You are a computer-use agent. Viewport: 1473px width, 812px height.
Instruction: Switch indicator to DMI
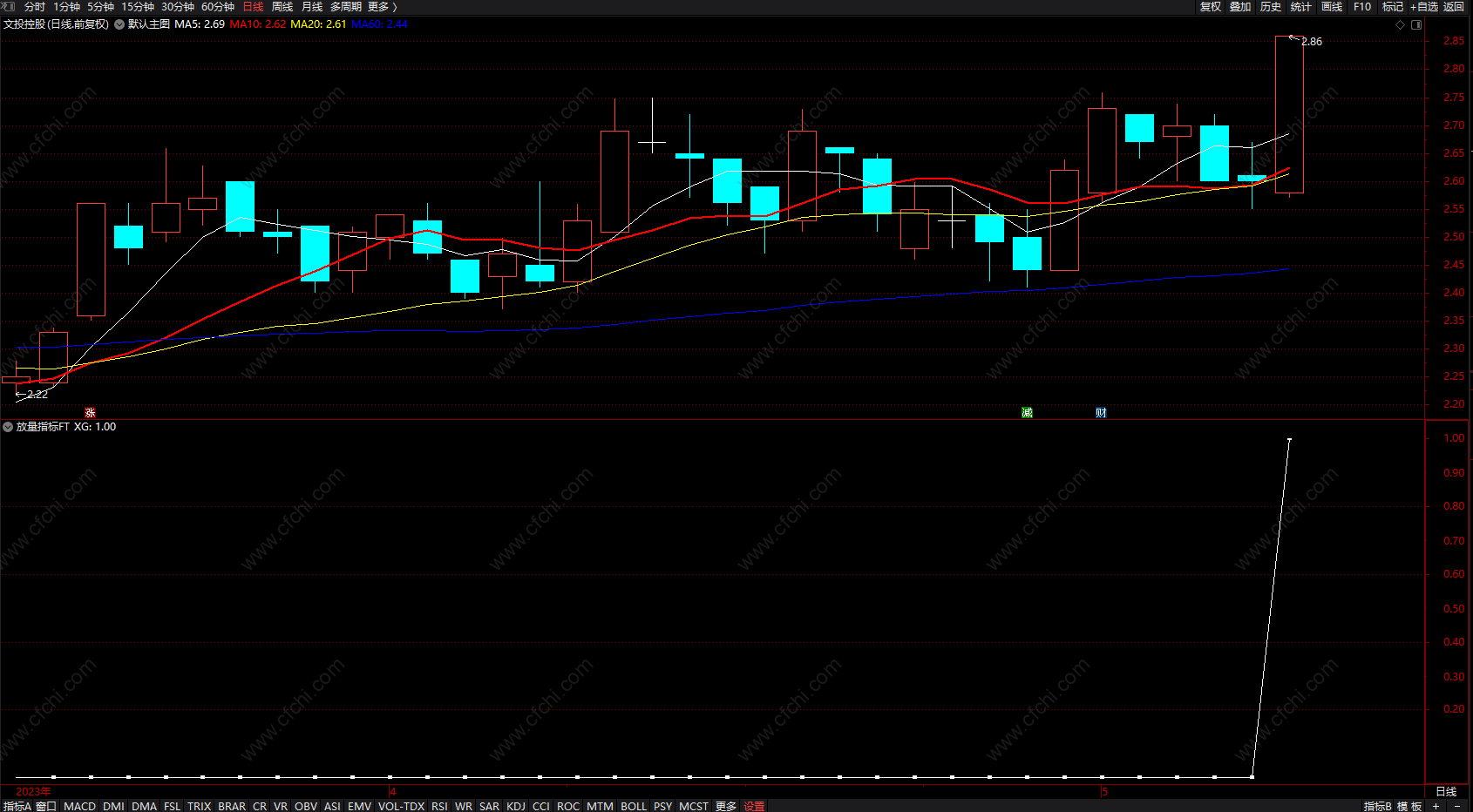[113, 806]
